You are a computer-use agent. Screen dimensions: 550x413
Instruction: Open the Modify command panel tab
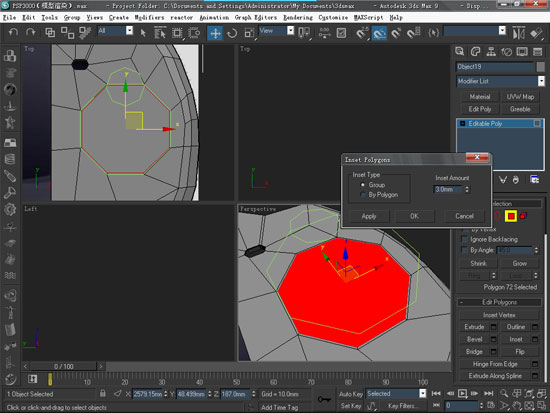(475, 52)
